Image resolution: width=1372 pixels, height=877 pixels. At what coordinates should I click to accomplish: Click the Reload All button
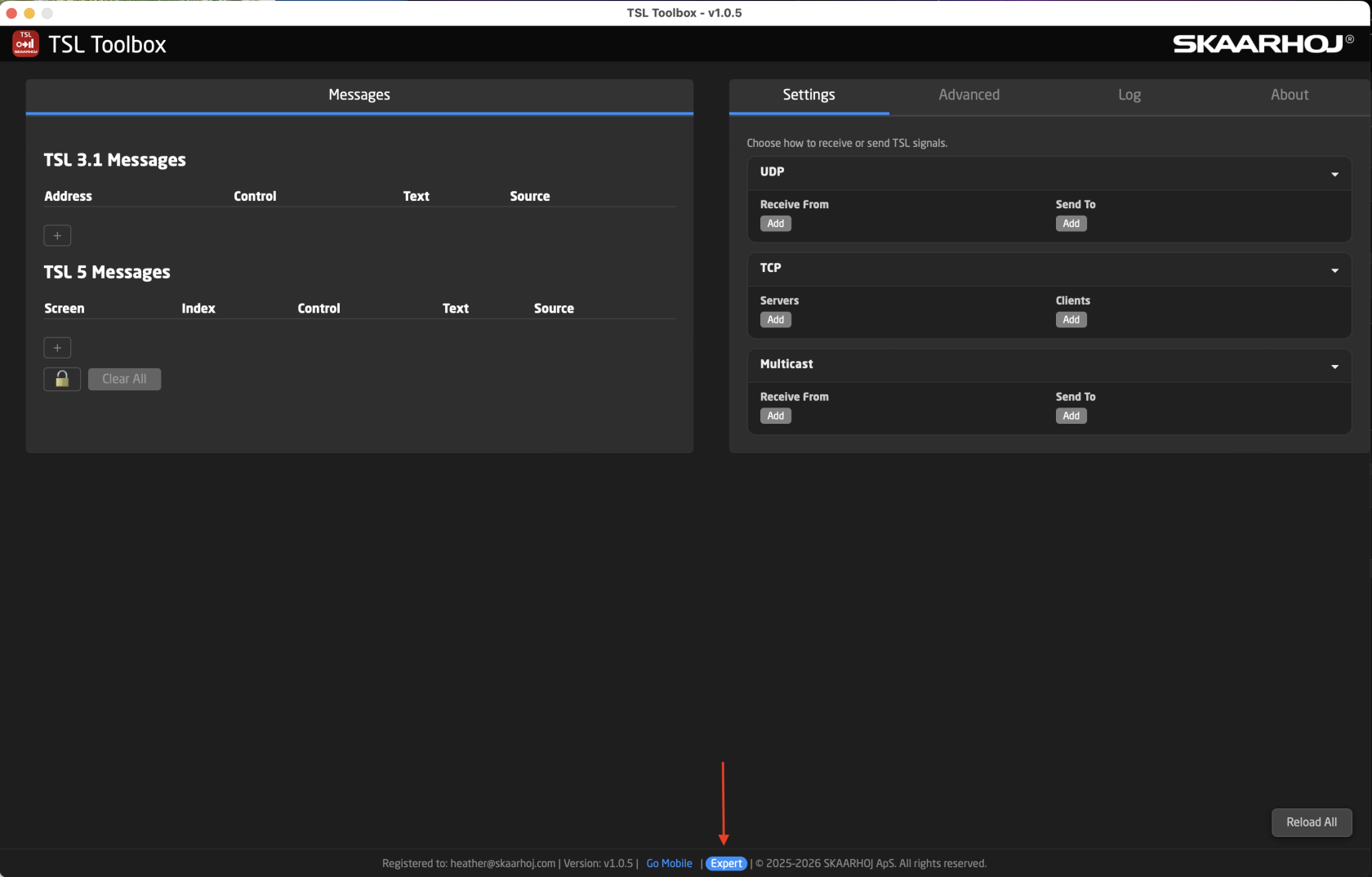point(1312,822)
